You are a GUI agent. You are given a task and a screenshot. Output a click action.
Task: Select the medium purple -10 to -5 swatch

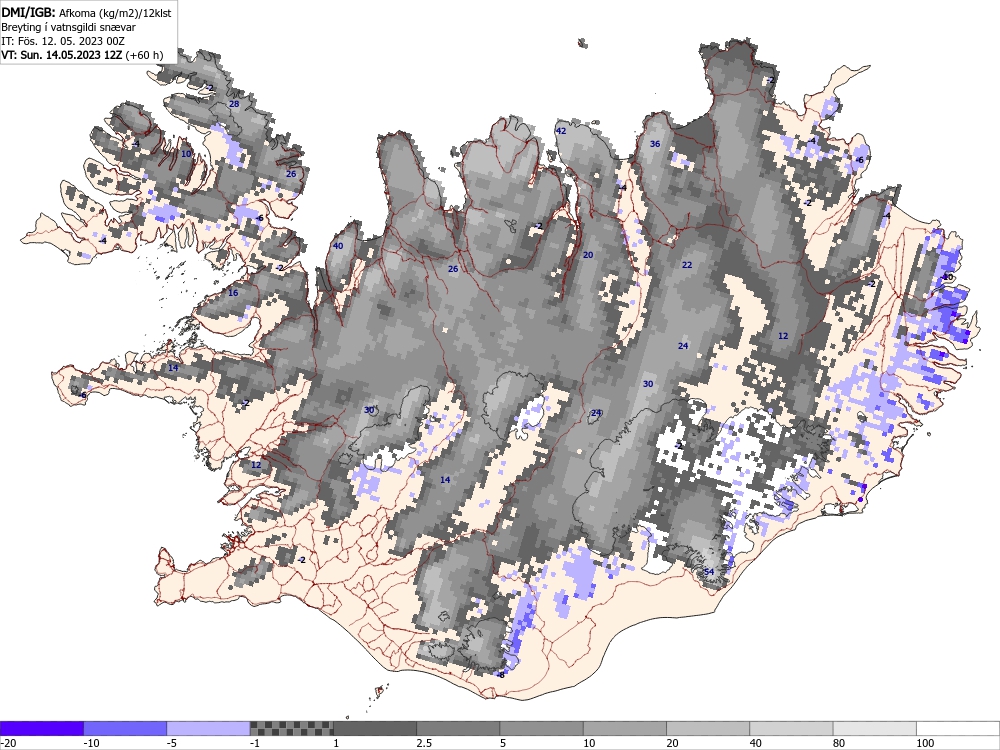coord(125,728)
